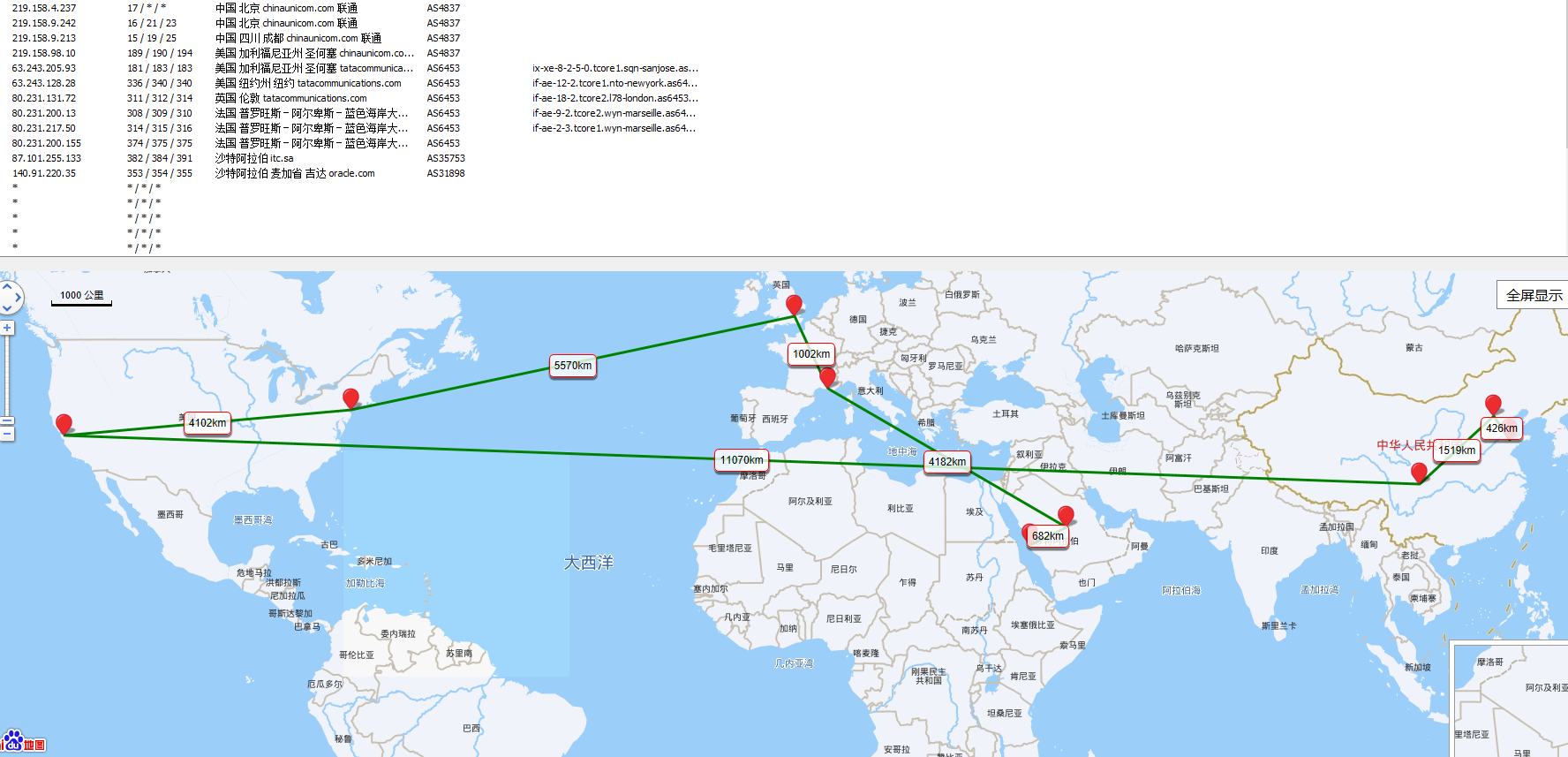Click latency cell '353 / 354 / 355'
Screen dimensions: 1568x757
click(x=160, y=173)
